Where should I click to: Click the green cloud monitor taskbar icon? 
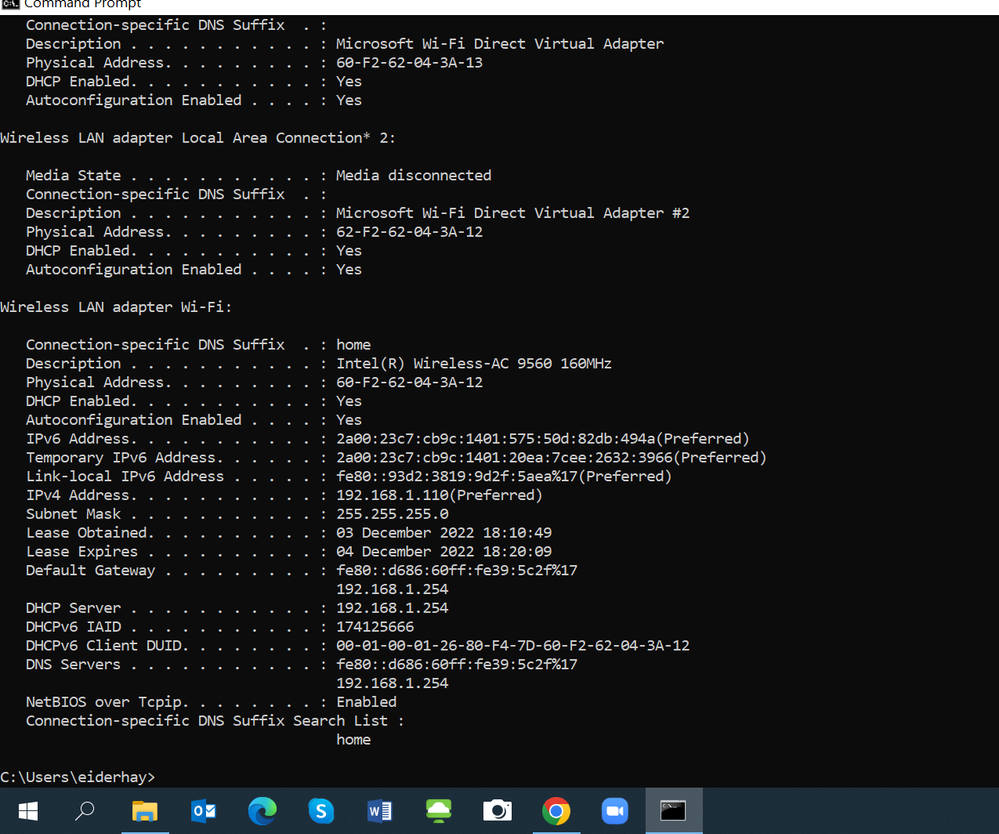[x=438, y=810]
